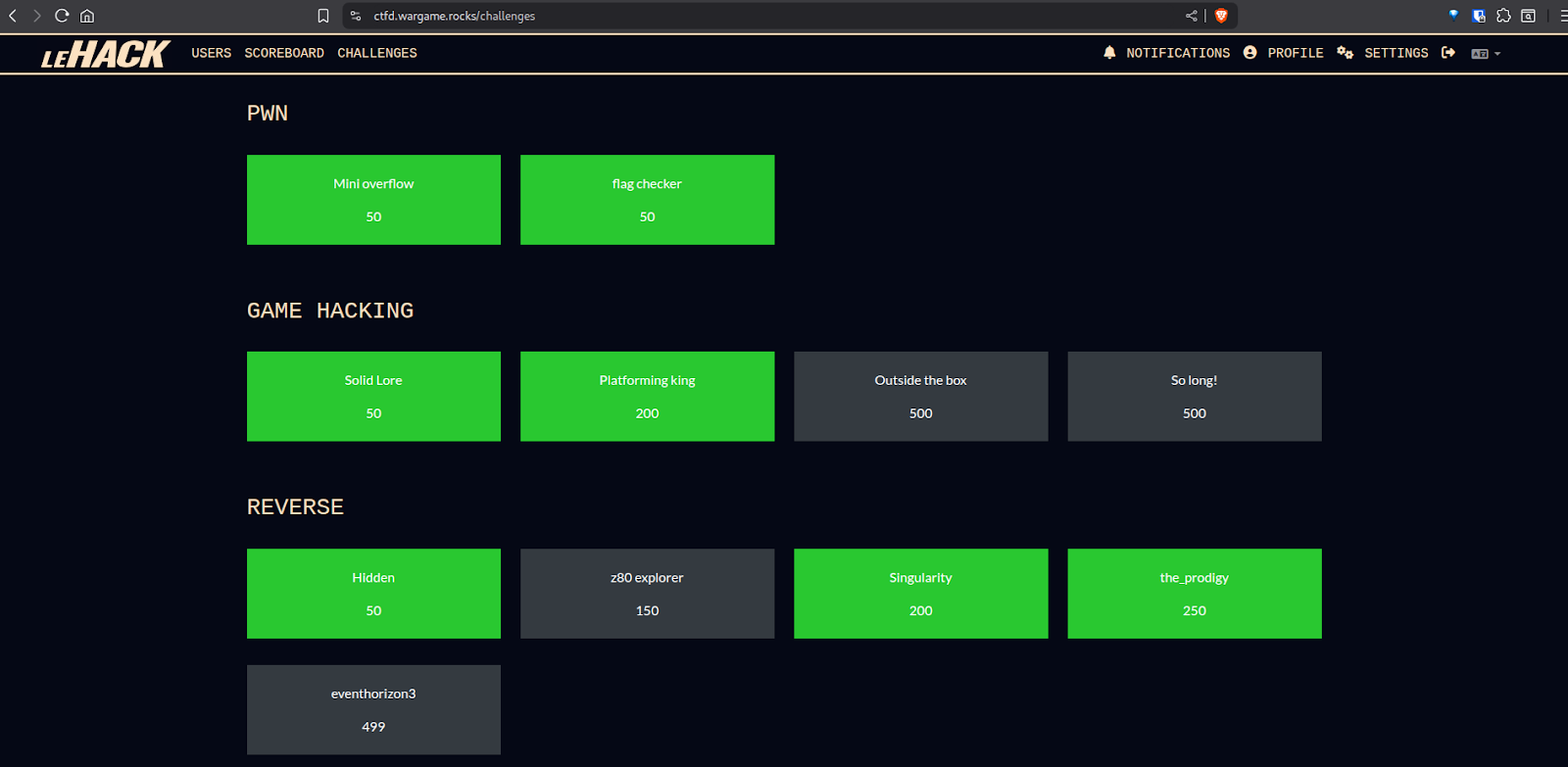Click the notifications bell icon
1568x767 pixels.
pos(1109,53)
